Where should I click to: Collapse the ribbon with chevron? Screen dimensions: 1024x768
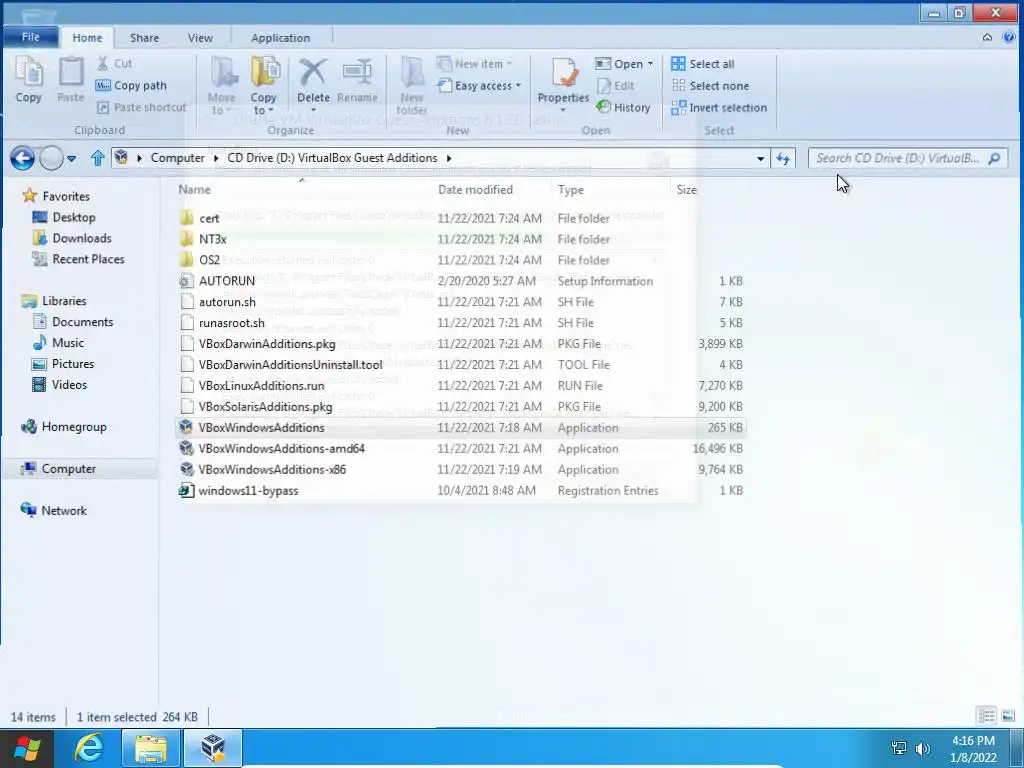pos(987,37)
